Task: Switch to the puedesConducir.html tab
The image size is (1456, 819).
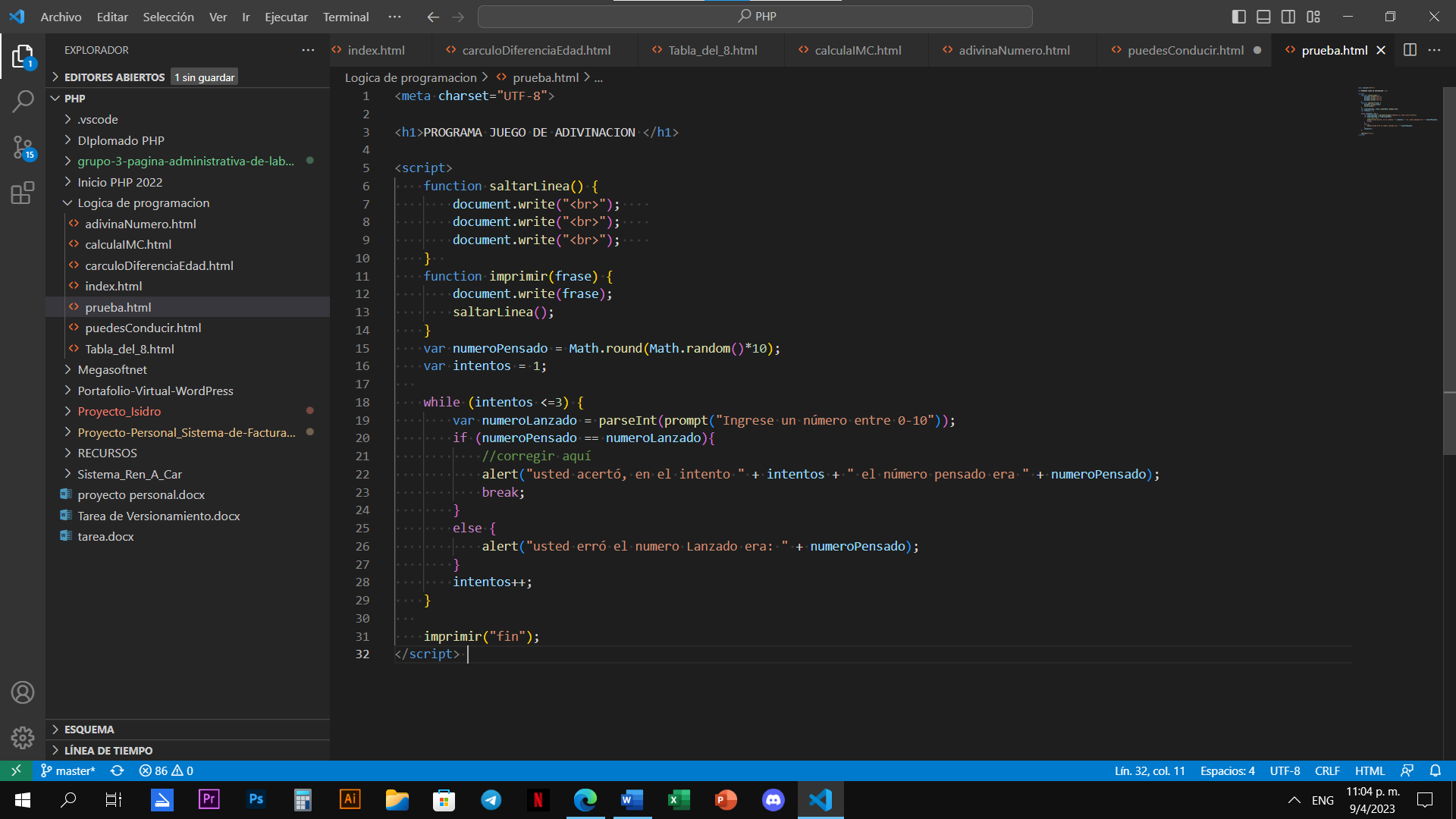Action: coord(1185,50)
